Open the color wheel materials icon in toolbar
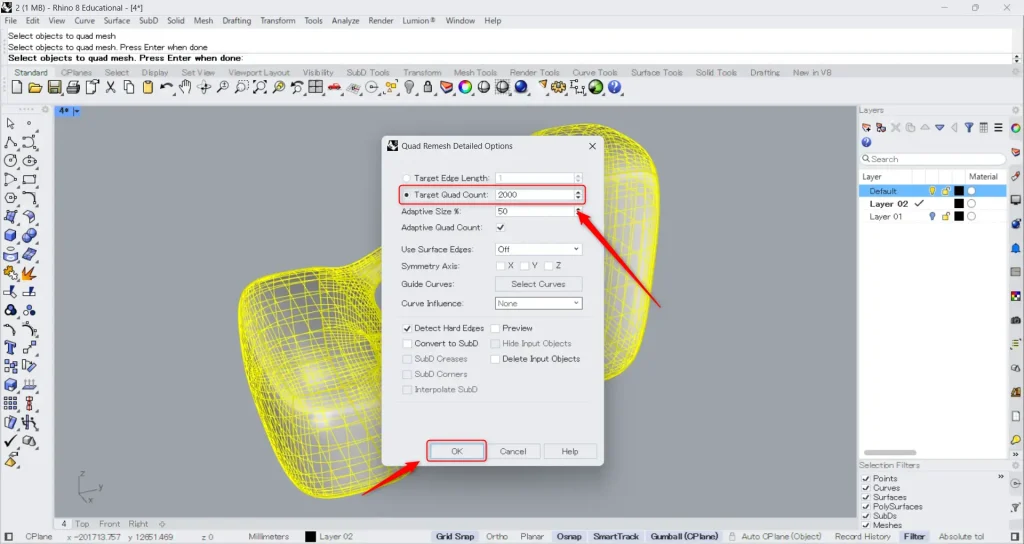 point(465,87)
